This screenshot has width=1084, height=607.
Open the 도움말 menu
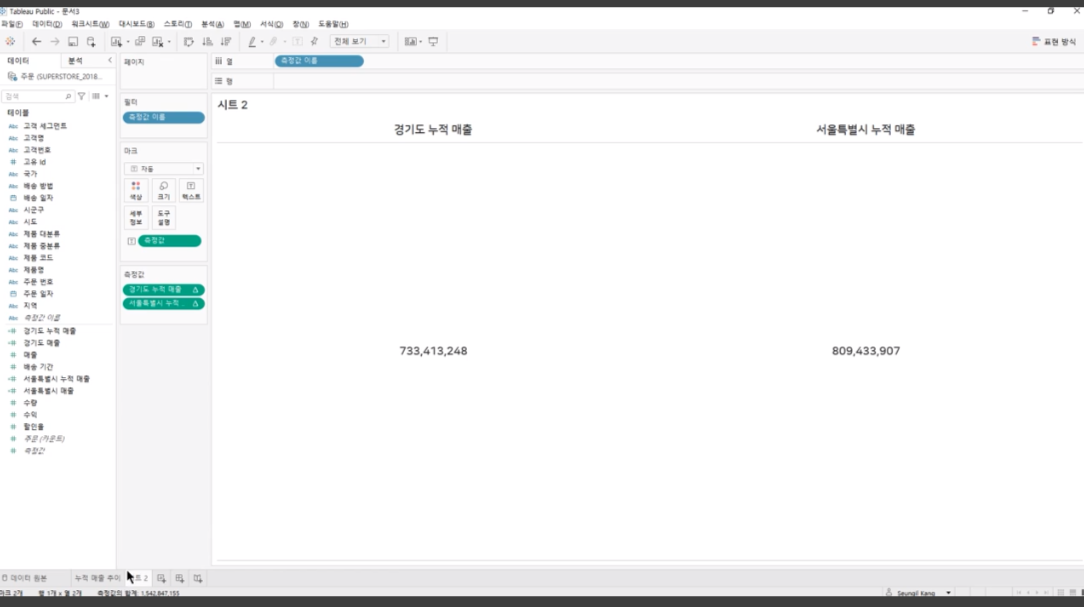[x=333, y=24]
